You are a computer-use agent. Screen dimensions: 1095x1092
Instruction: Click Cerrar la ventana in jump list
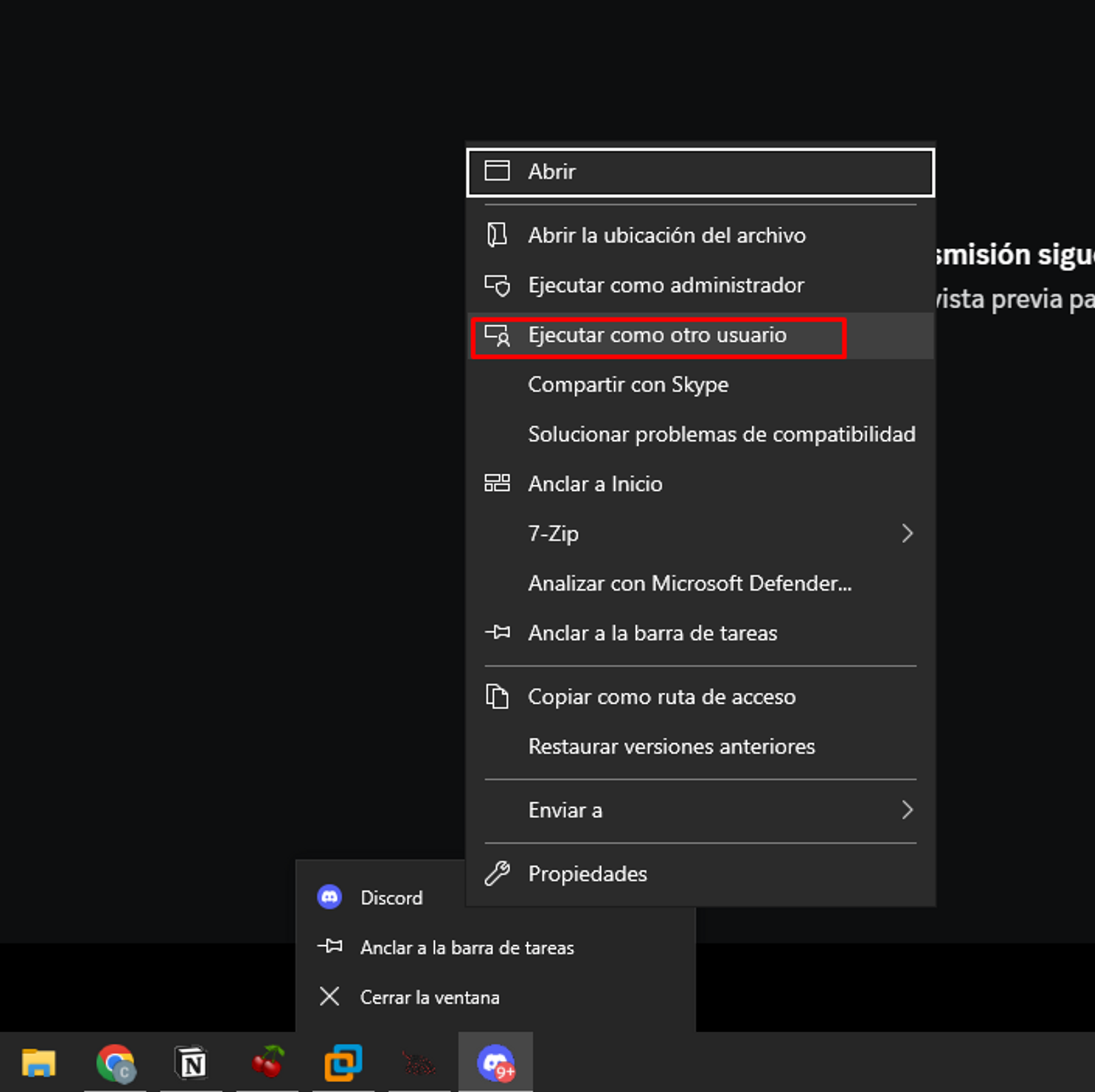429,997
